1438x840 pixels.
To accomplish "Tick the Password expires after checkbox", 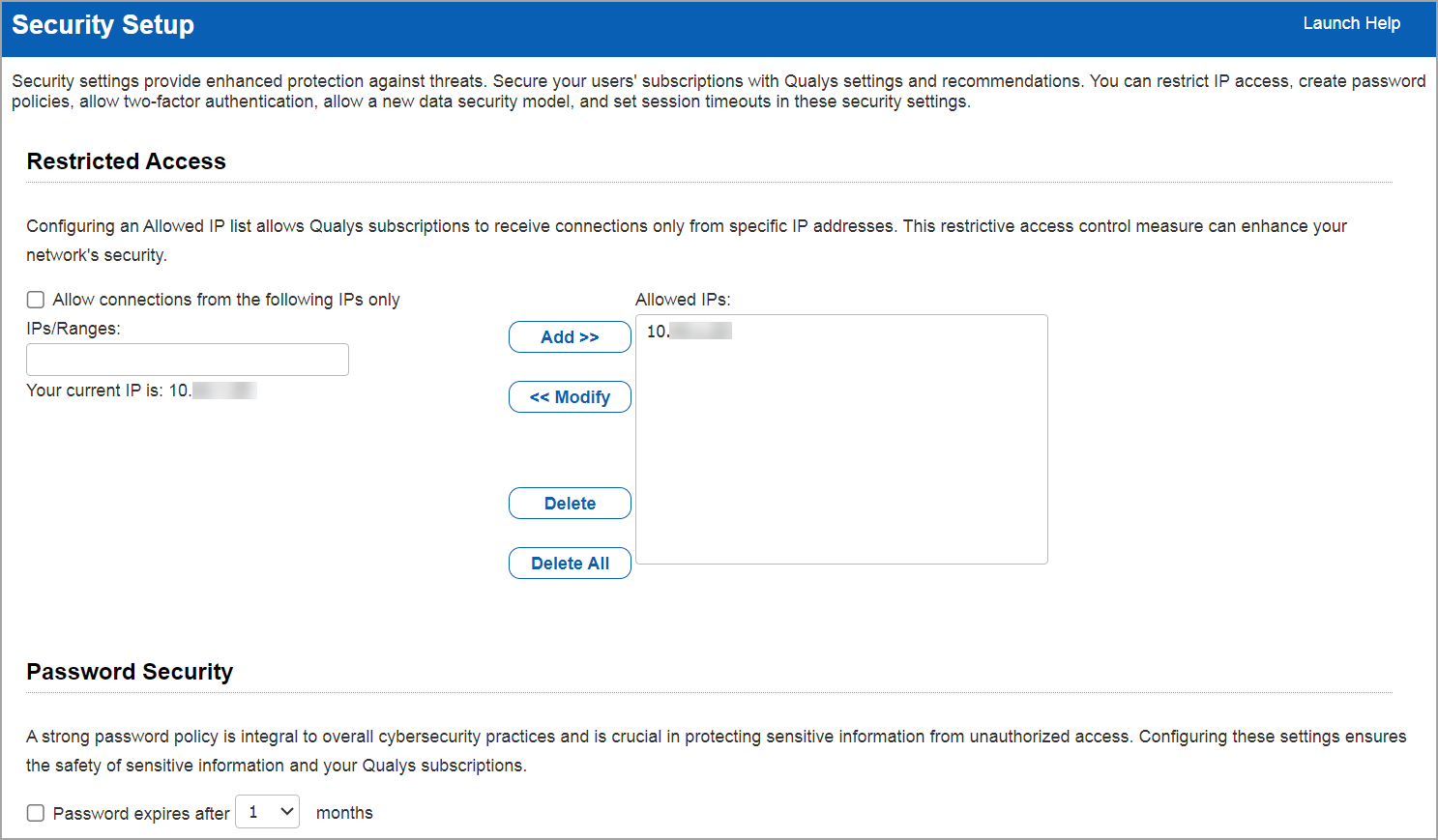I will 36,813.
